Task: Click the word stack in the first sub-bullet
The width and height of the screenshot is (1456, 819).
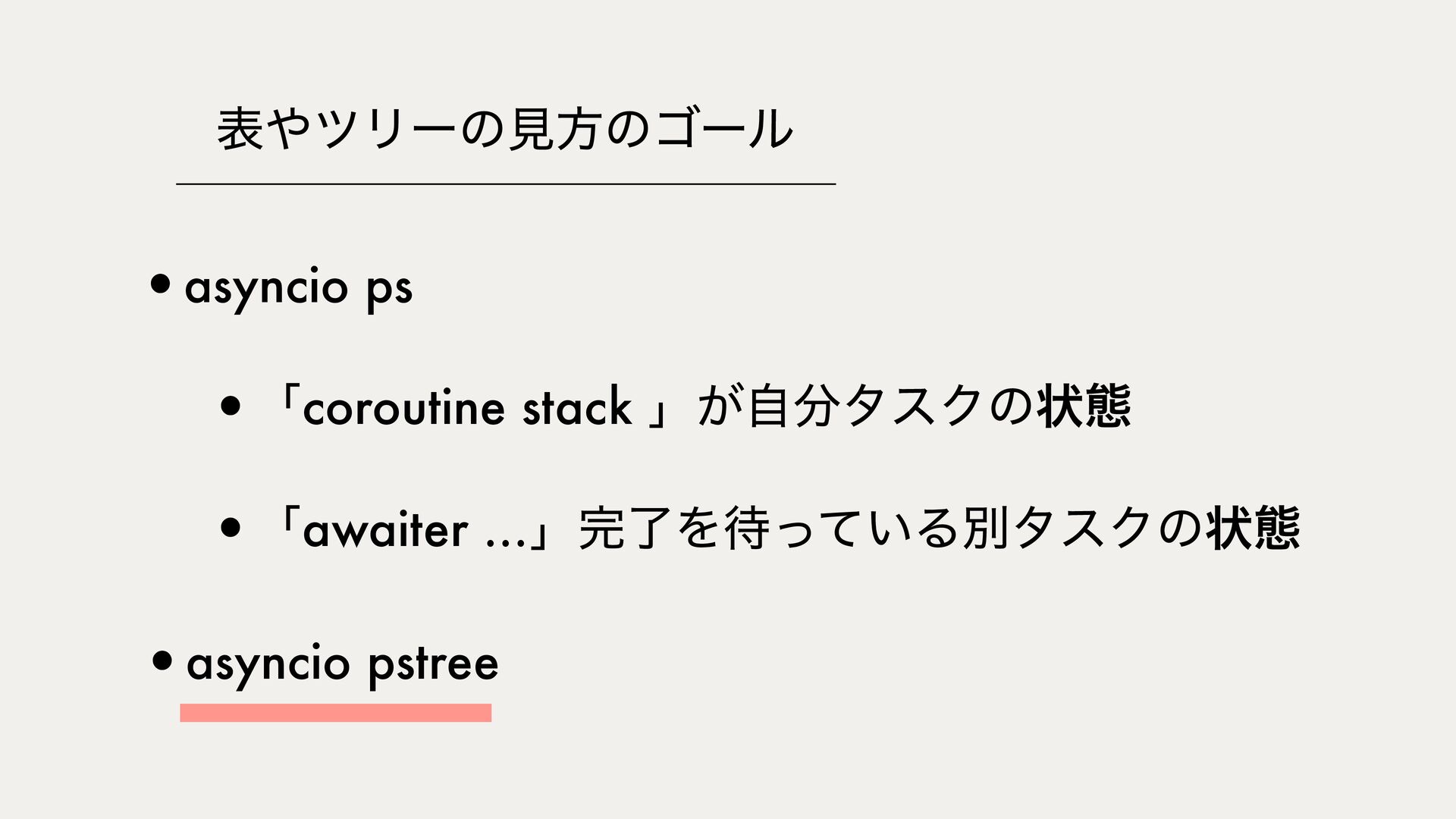Action: pos(577,406)
